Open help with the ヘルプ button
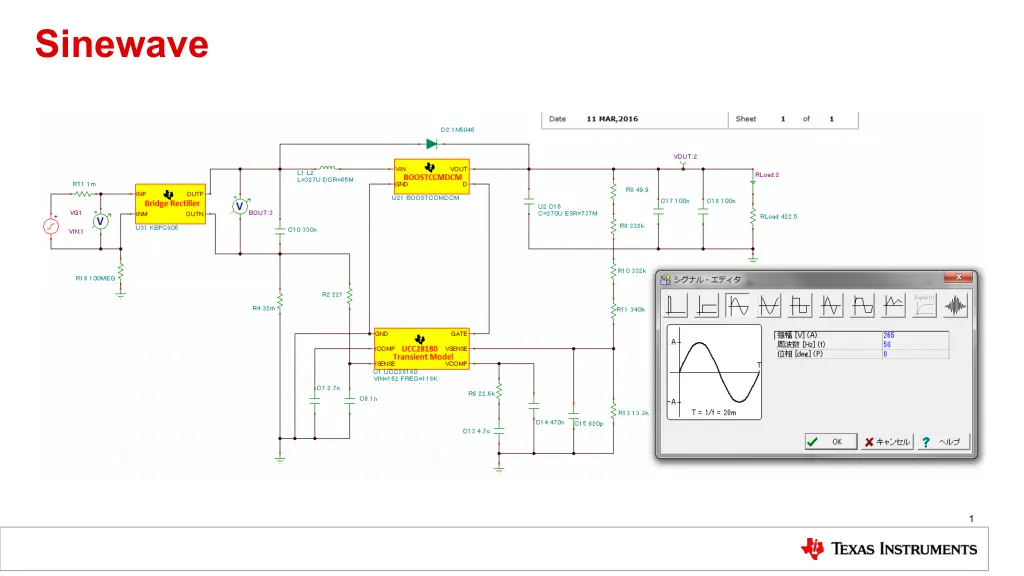The width and height of the screenshot is (1024, 576). [x=942, y=441]
